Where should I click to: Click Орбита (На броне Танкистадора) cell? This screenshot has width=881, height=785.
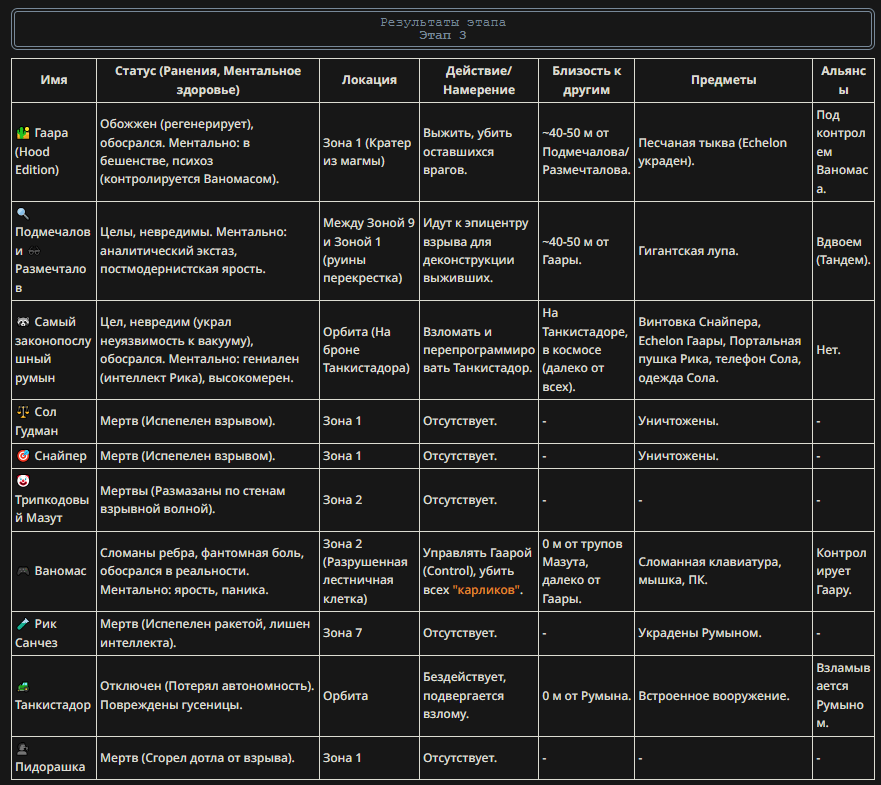pyautogui.click(x=369, y=350)
